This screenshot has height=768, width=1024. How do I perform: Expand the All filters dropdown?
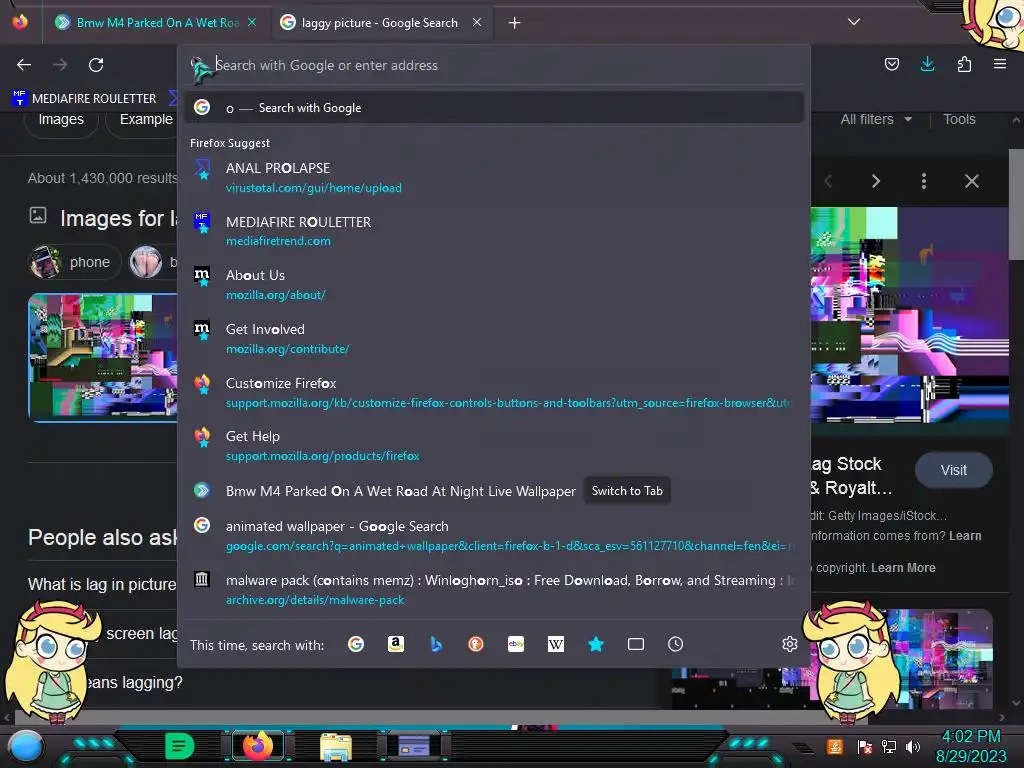(876, 120)
